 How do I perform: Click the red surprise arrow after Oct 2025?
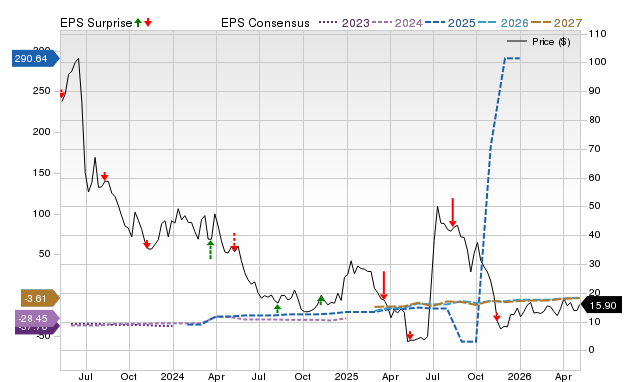click(497, 317)
